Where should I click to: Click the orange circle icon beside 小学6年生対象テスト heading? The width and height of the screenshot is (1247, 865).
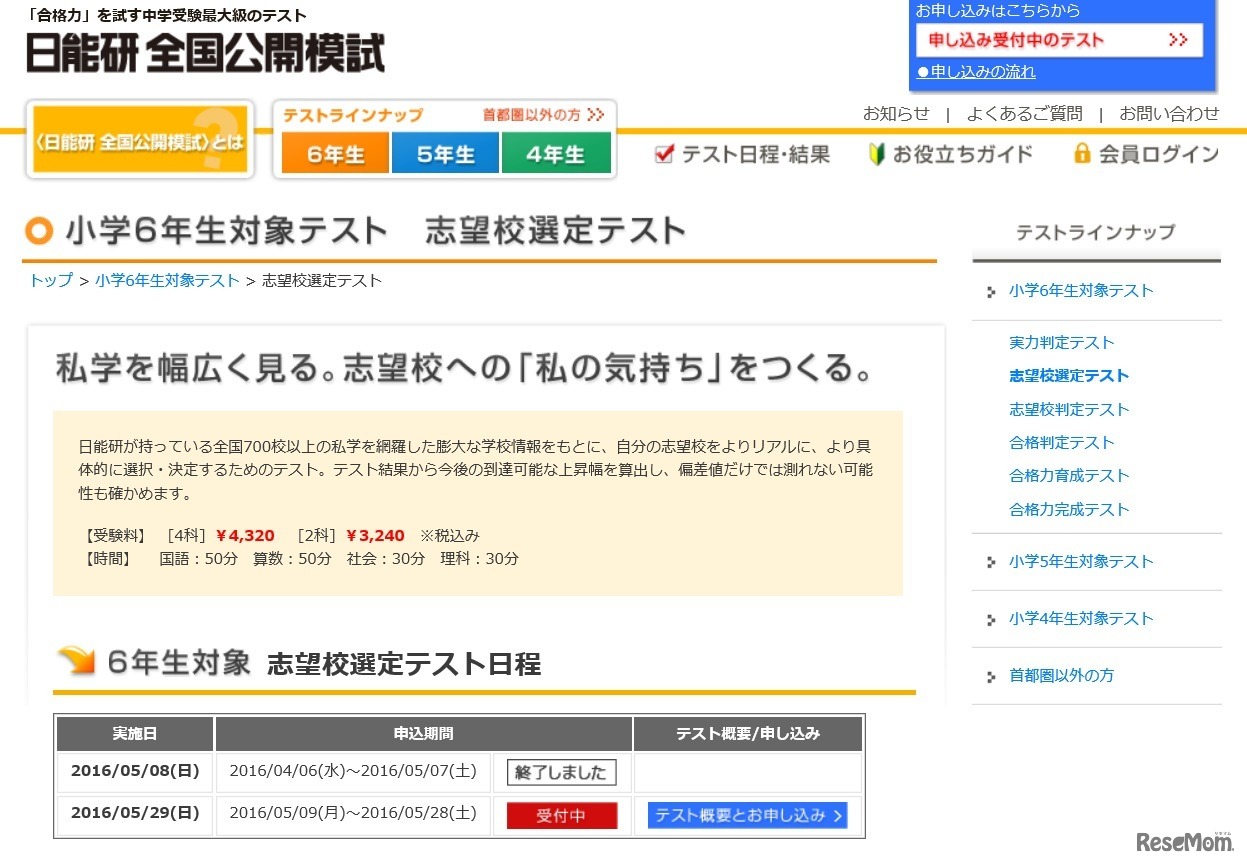click(37, 231)
